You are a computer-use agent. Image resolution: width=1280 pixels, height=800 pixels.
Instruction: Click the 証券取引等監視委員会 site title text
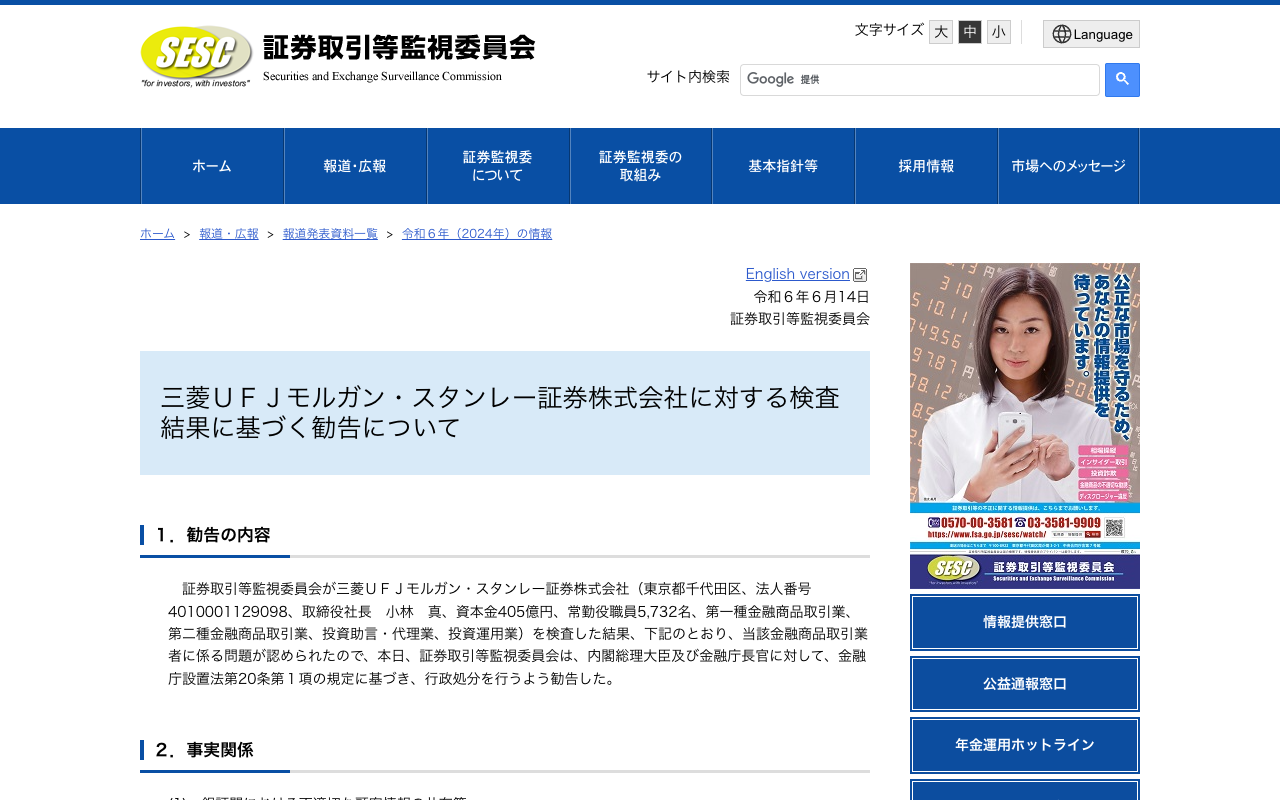coord(399,48)
